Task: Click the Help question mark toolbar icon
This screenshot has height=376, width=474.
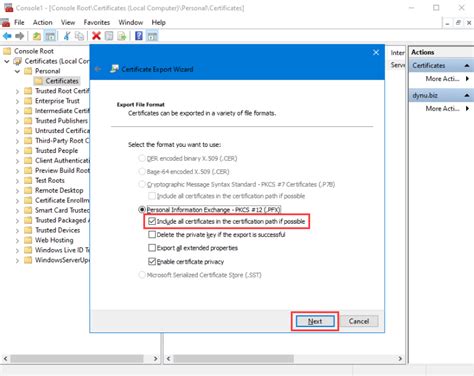Action: pos(139,36)
